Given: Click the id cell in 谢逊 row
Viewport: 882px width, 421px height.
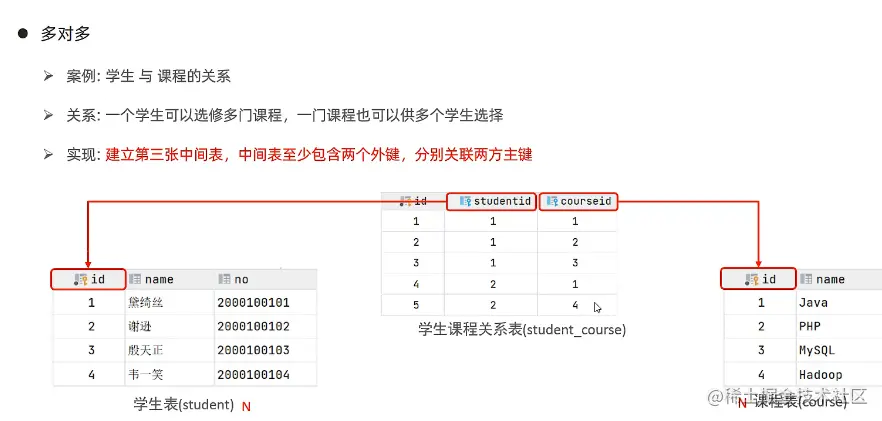Looking at the screenshot, I should (x=89, y=326).
